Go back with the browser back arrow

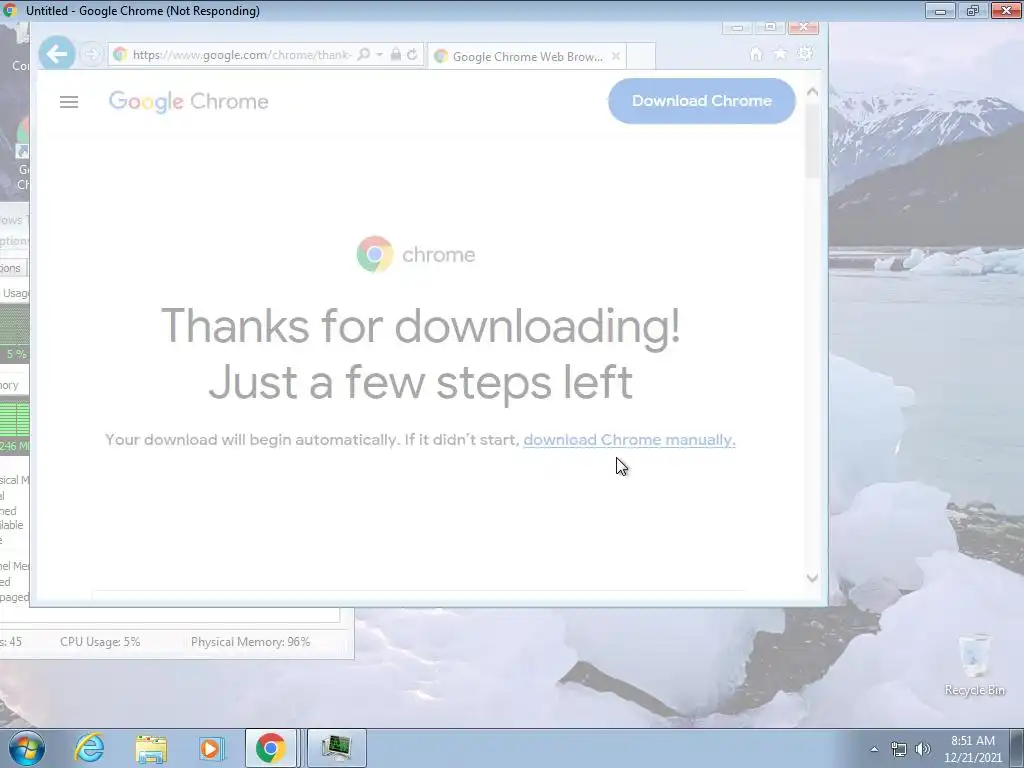[56, 54]
